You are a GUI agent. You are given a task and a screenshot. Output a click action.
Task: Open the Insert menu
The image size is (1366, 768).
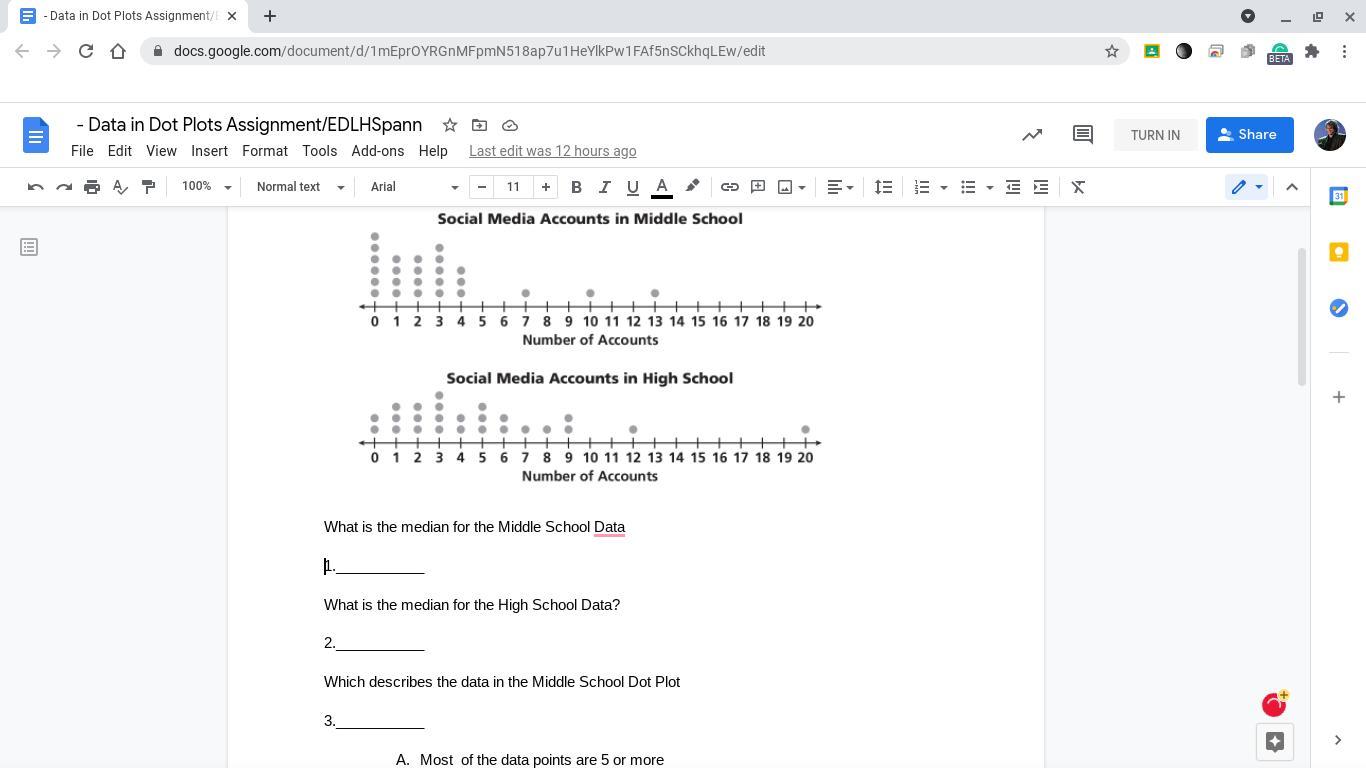[209, 151]
